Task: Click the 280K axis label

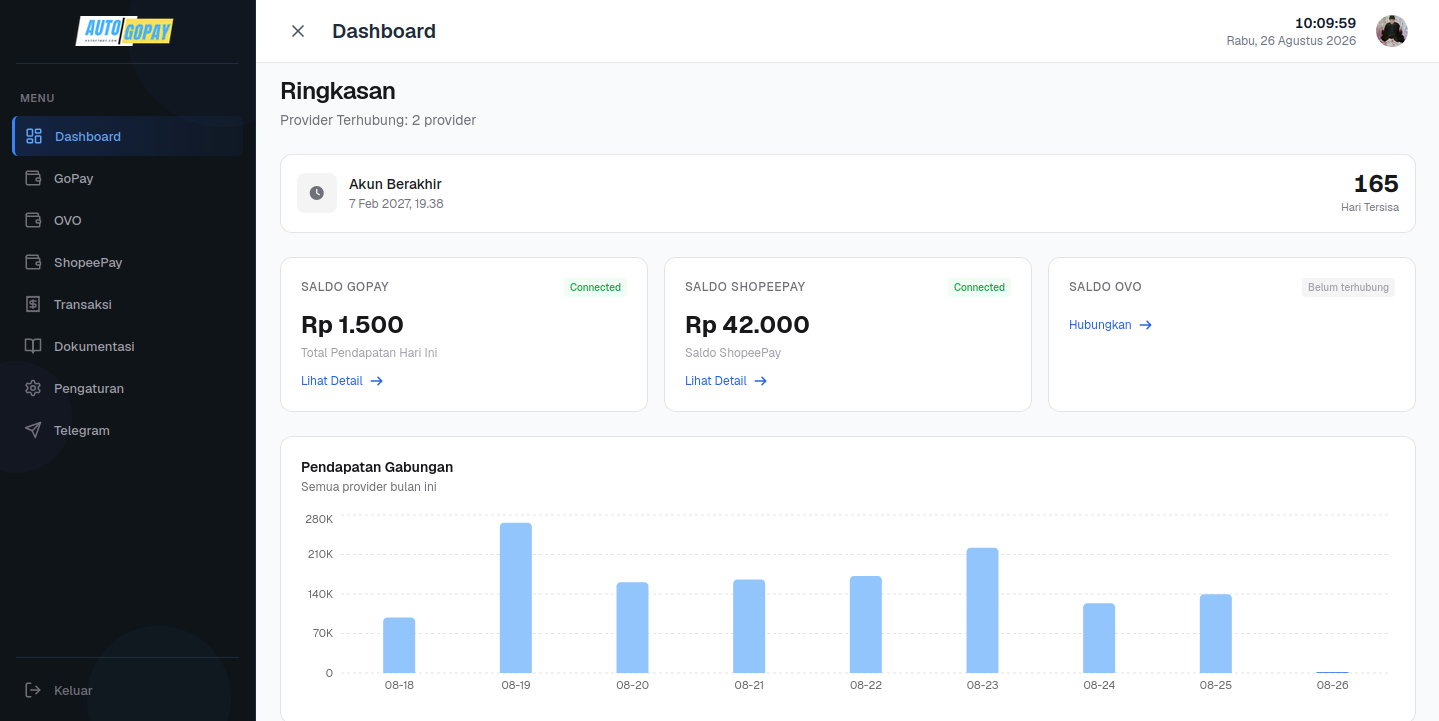Action: (x=319, y=519)
